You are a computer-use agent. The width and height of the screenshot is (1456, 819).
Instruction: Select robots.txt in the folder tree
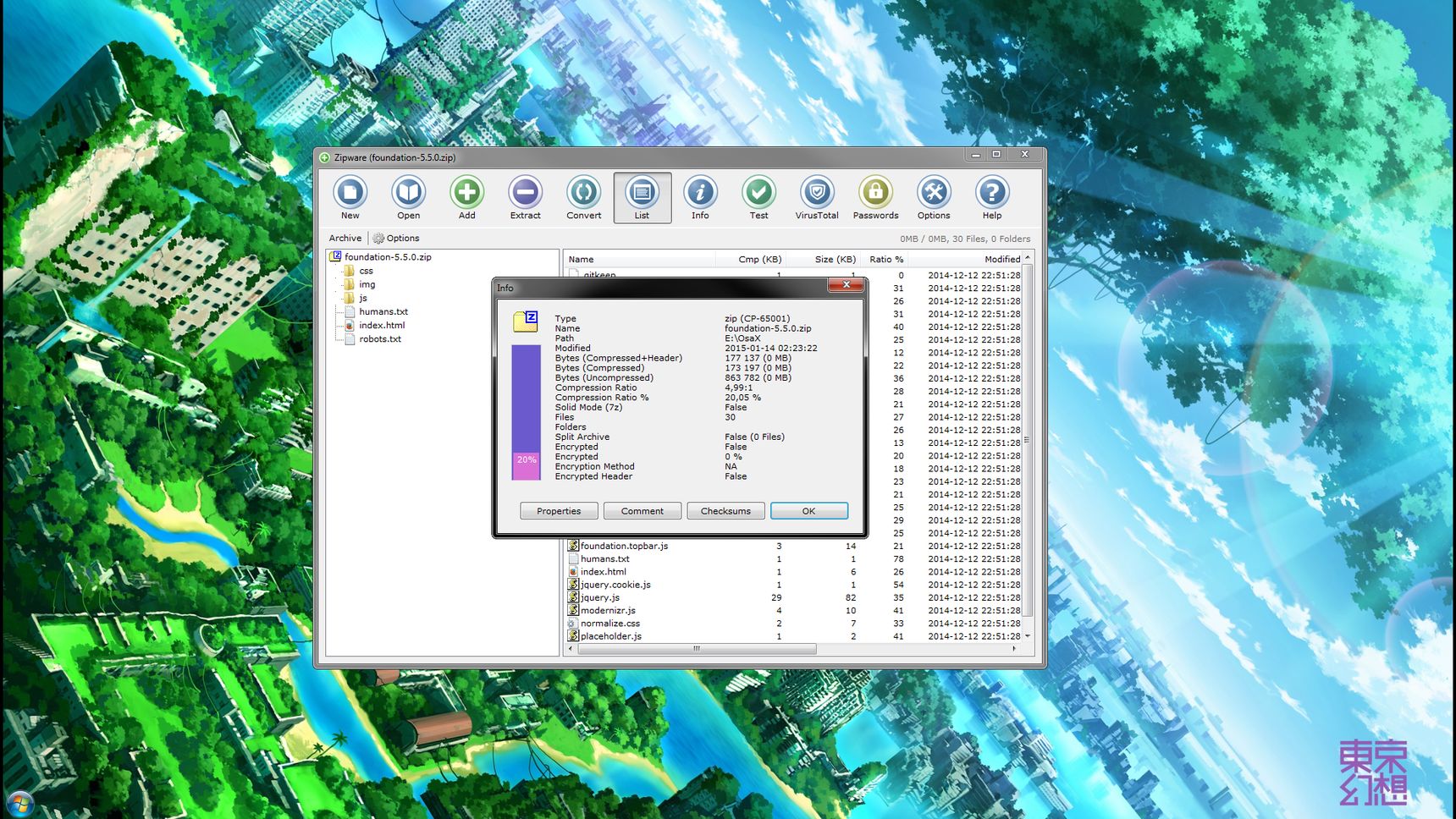(380, 339)
